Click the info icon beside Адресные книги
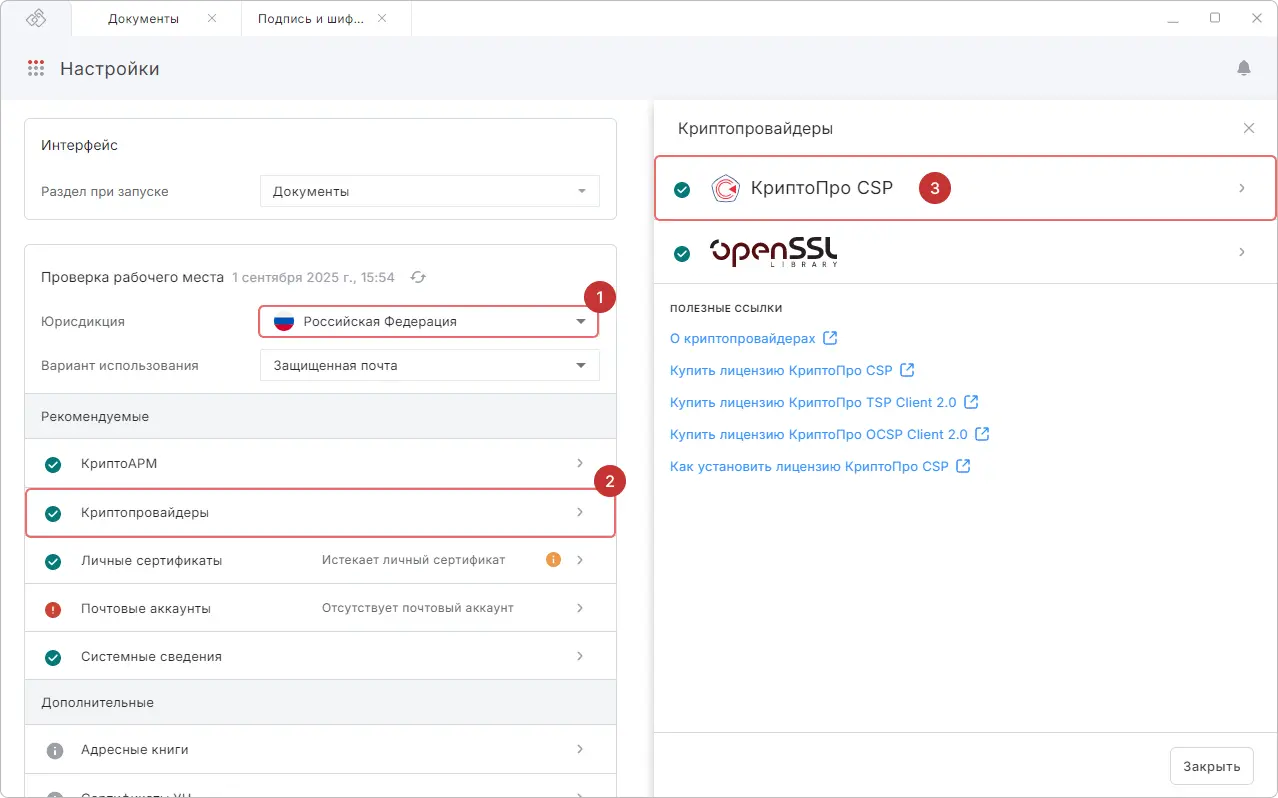 [x=52, y=749]
